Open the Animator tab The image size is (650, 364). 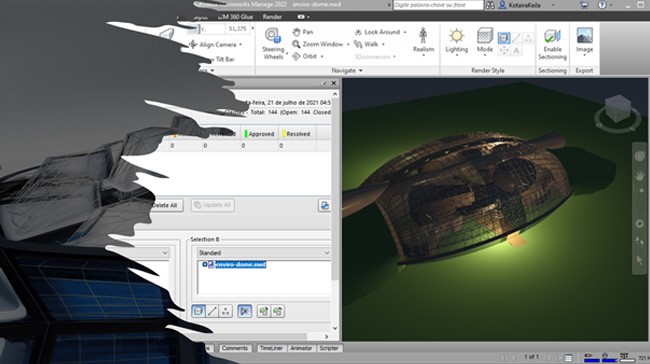tap(301, 348)
